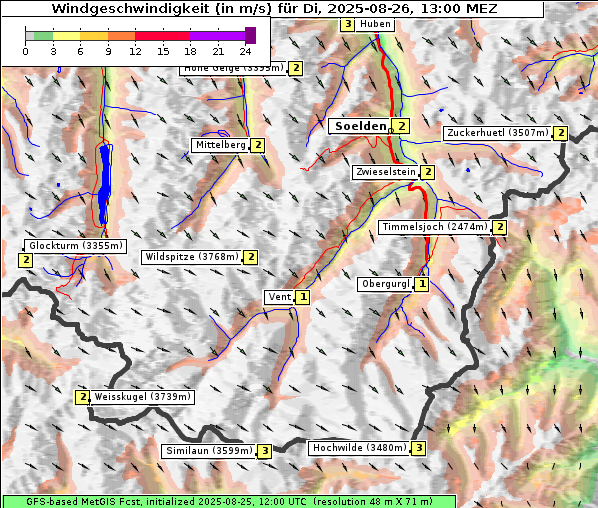Click the red segment in wind legend
The image size is (598, 508).
(x=162, y=36)
